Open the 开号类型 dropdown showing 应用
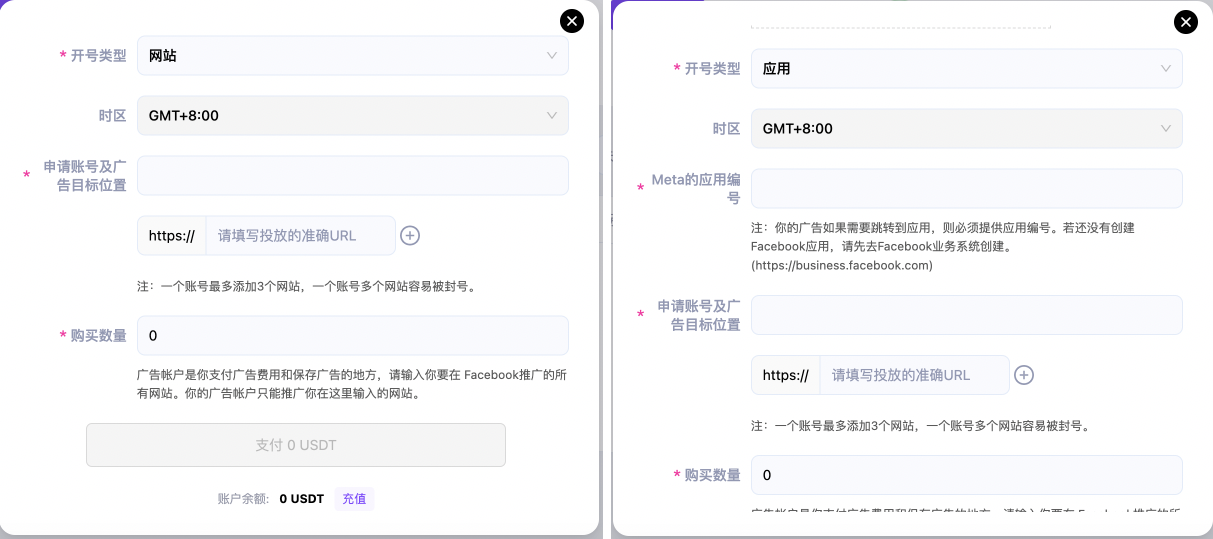Screen dimensions: 1213x539 (x=966, y=69)
